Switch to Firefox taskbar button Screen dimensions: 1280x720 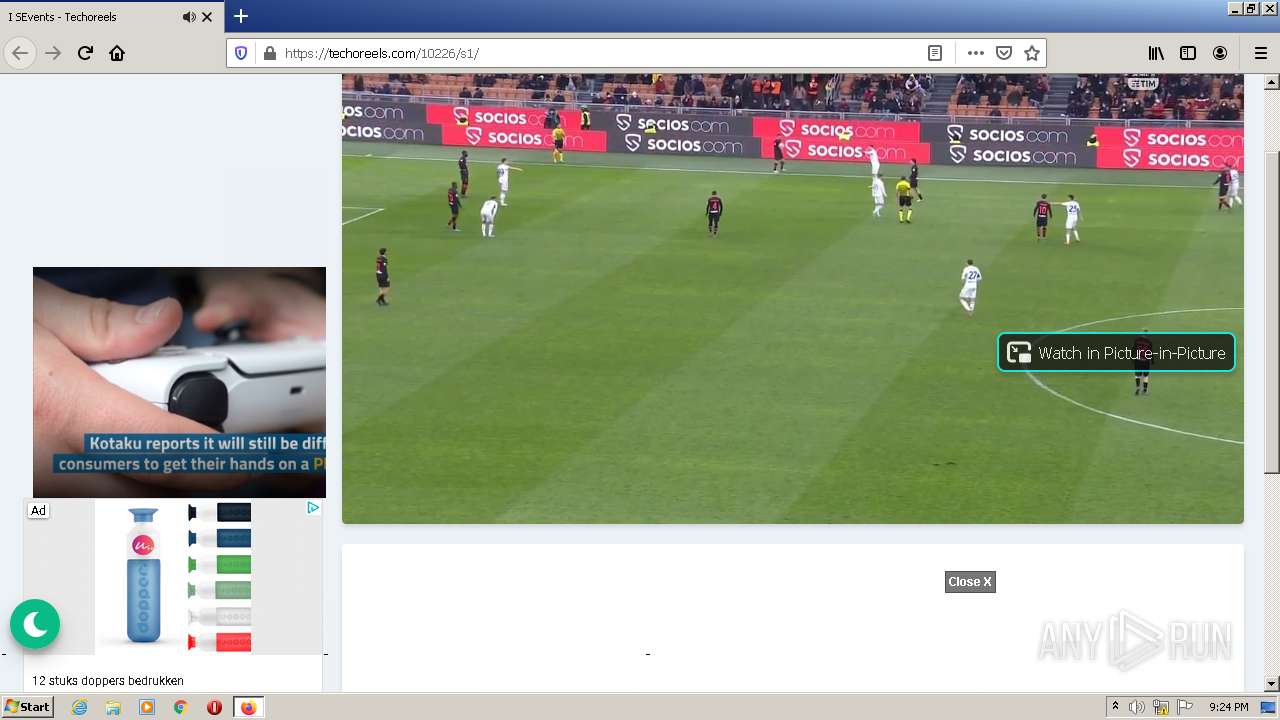pyautogui.click(x=248, y=707)
